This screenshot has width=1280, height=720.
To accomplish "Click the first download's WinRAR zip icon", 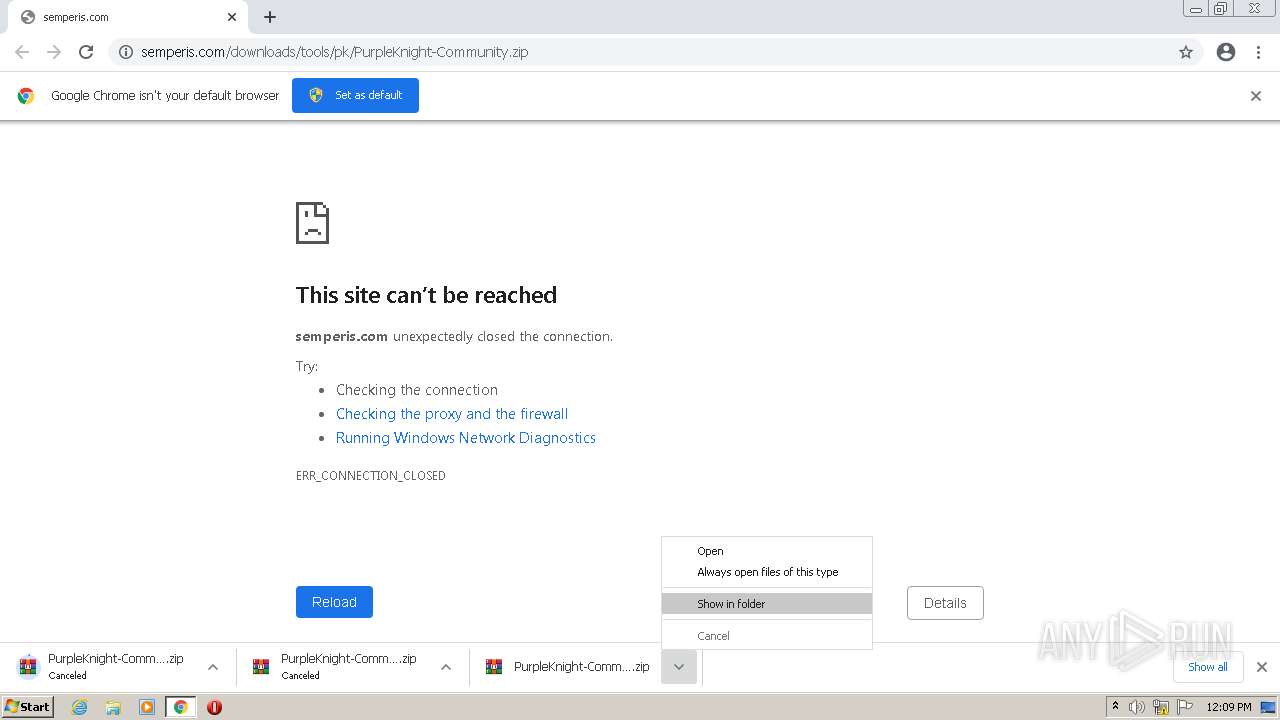I will (x=28, y=667).
